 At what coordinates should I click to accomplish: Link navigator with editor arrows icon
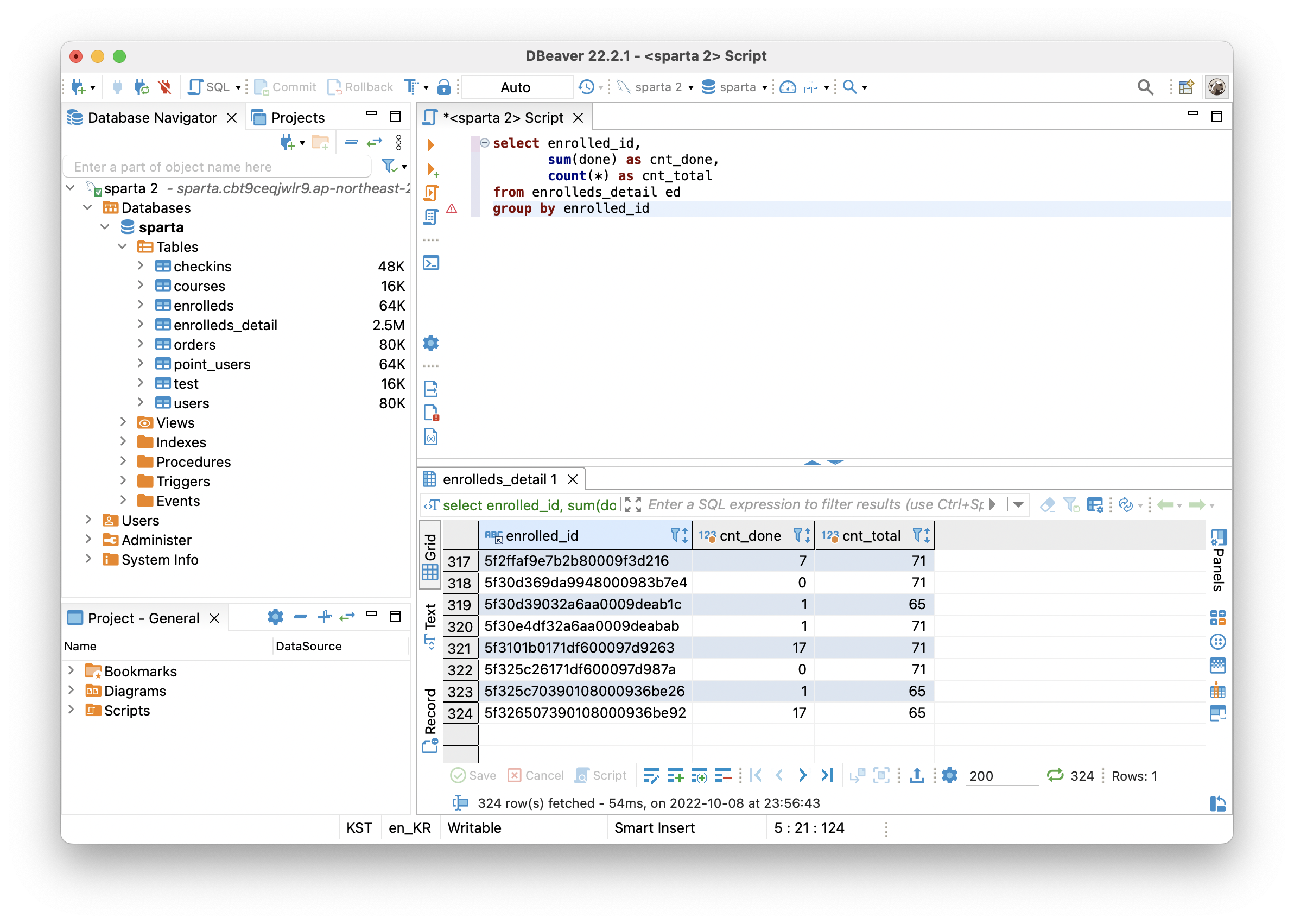pyautogui.click(x=375, y=142)
